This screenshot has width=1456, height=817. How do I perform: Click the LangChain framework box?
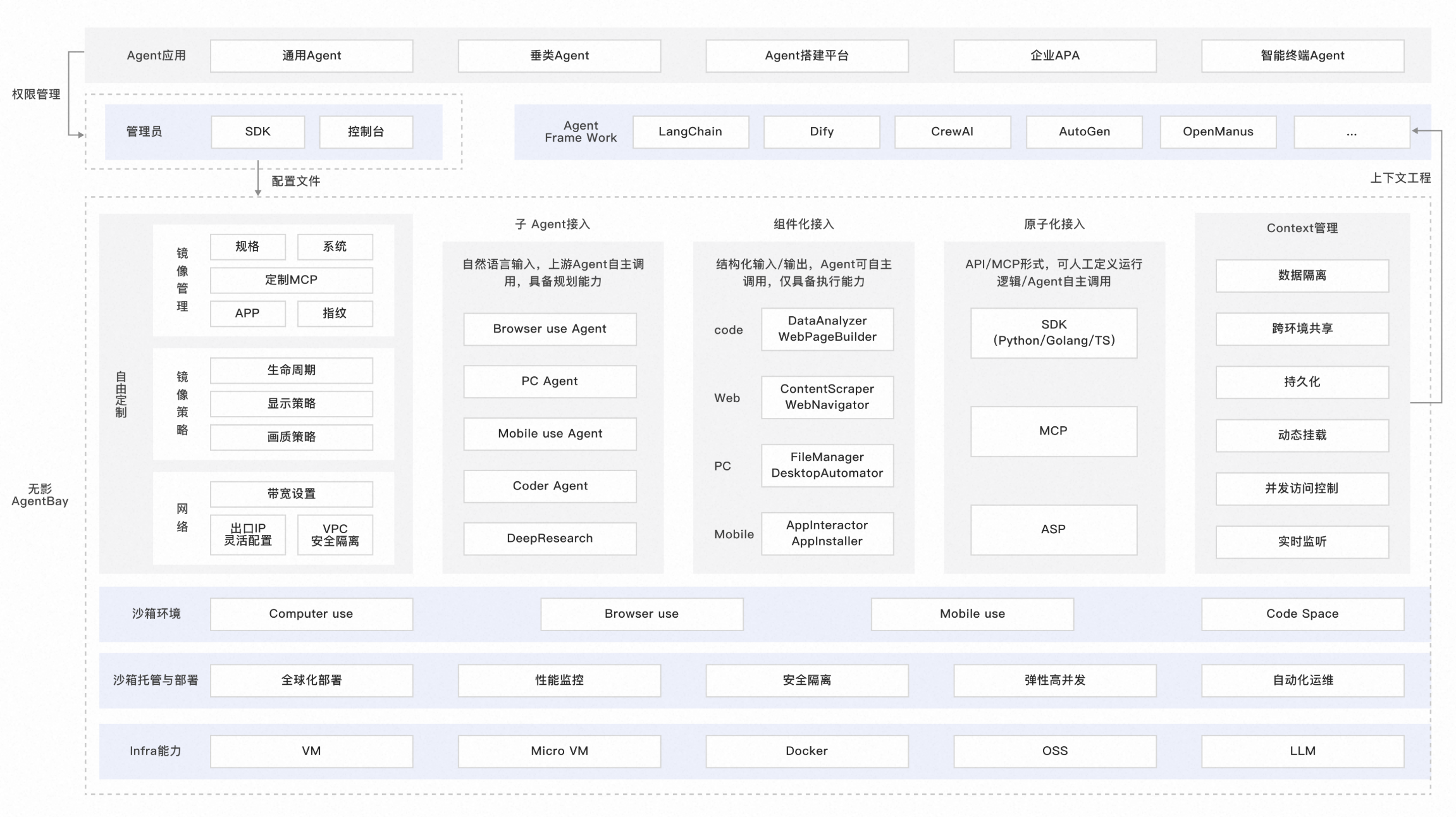coord(690,132)
